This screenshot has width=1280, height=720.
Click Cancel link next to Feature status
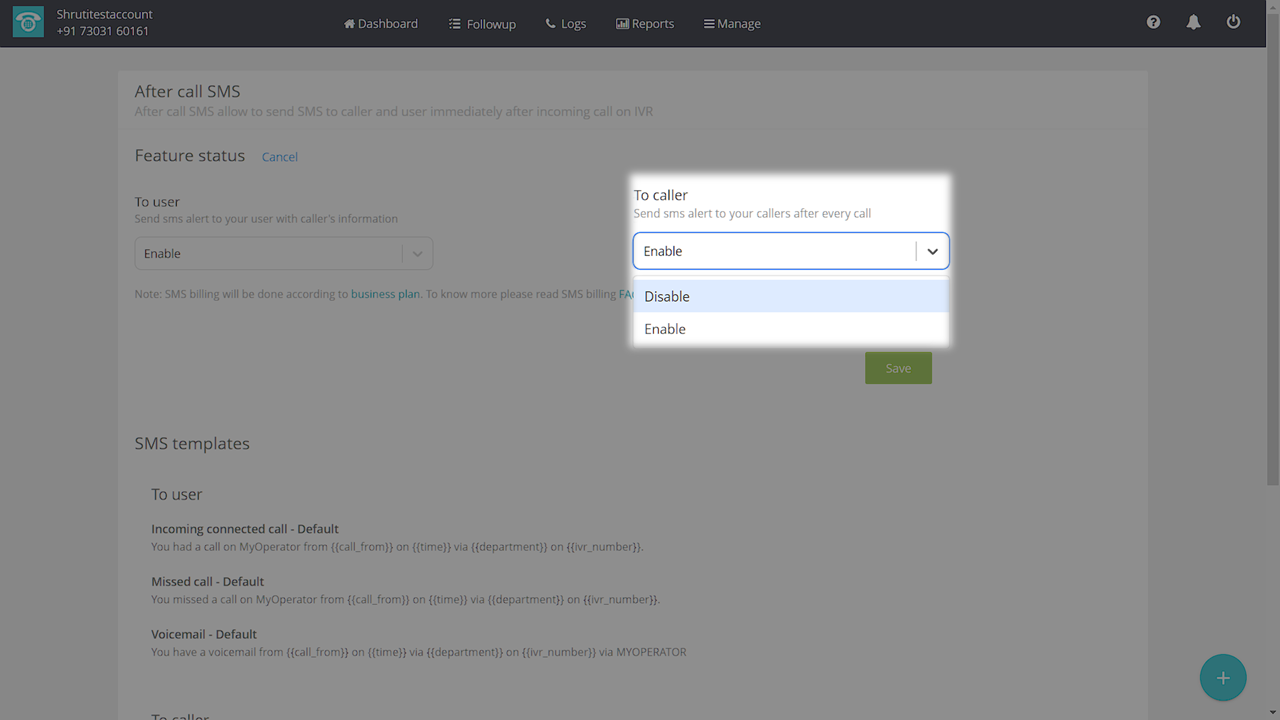(x=280, y=157)
